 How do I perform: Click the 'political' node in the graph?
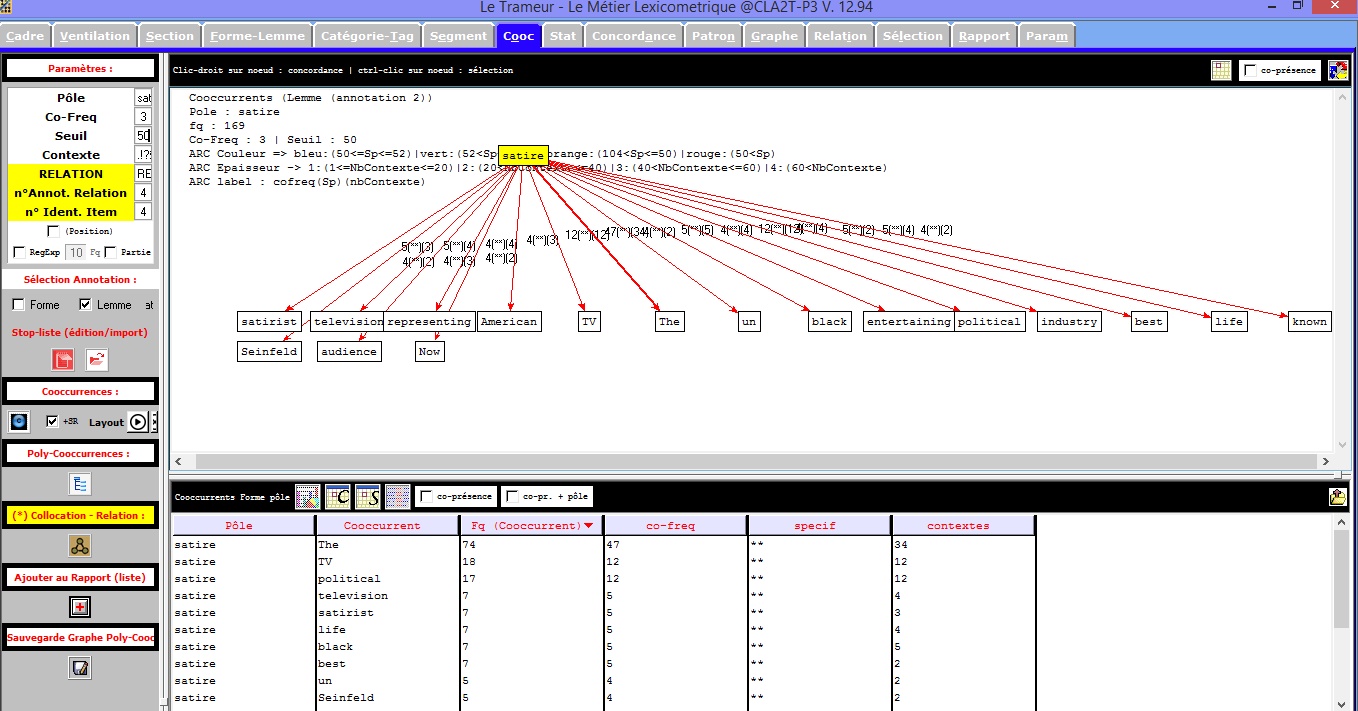click(989, 322)
